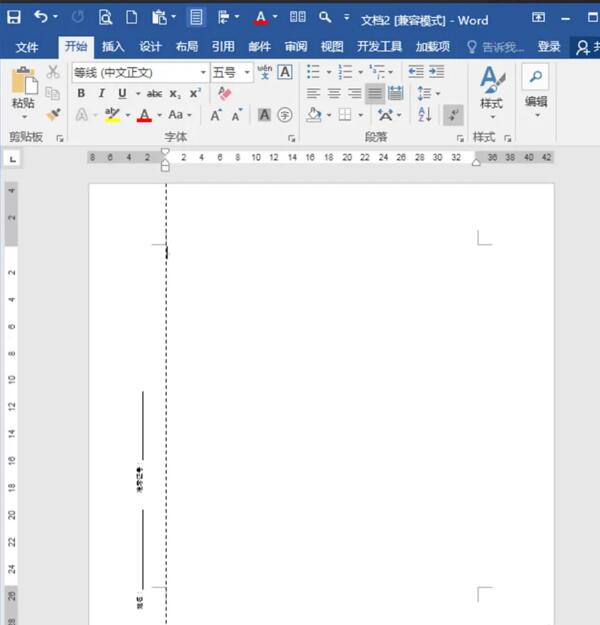This screenshot has height=625, width=600.
Task: Expand the highlight color dropdown arrow
Action: coord(128,115)
